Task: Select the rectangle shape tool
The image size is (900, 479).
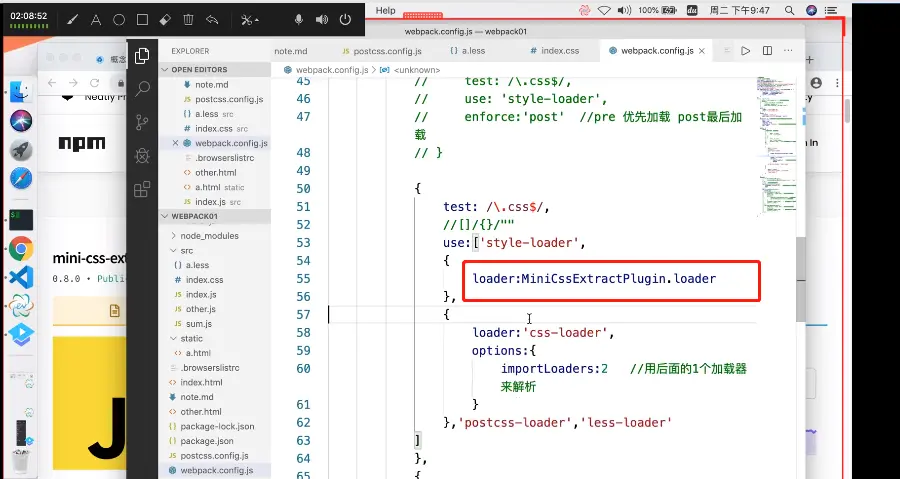Action: [x=142, y=20]
